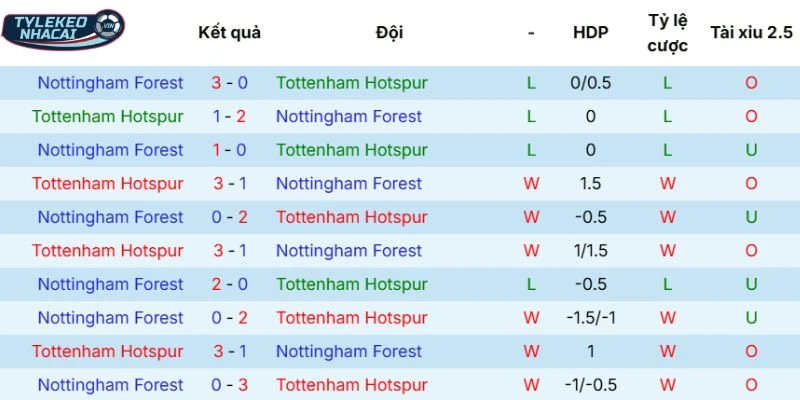
Task: Open the Tài xiu 2.5 column header
Action: pos(750,32)
